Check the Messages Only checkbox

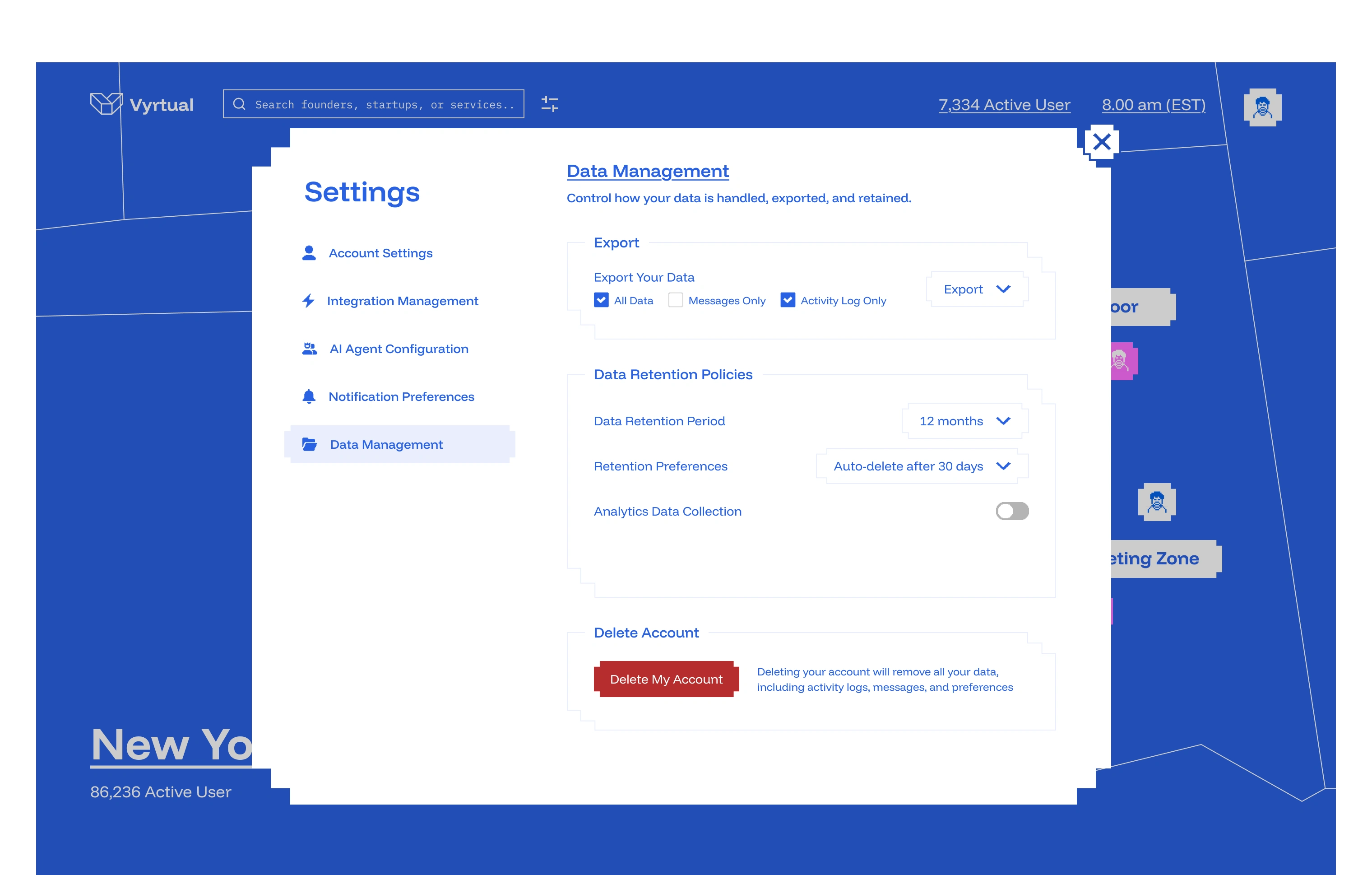(x=675, y=300)
